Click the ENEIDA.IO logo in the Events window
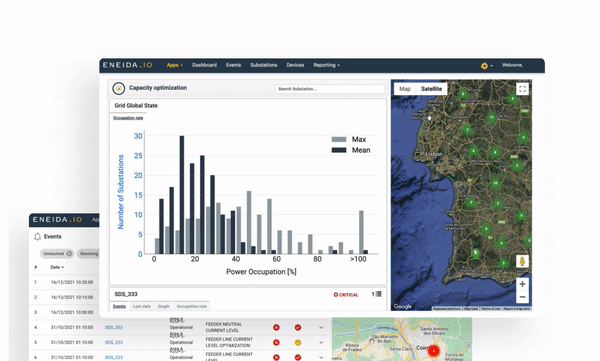 point(57,219)
